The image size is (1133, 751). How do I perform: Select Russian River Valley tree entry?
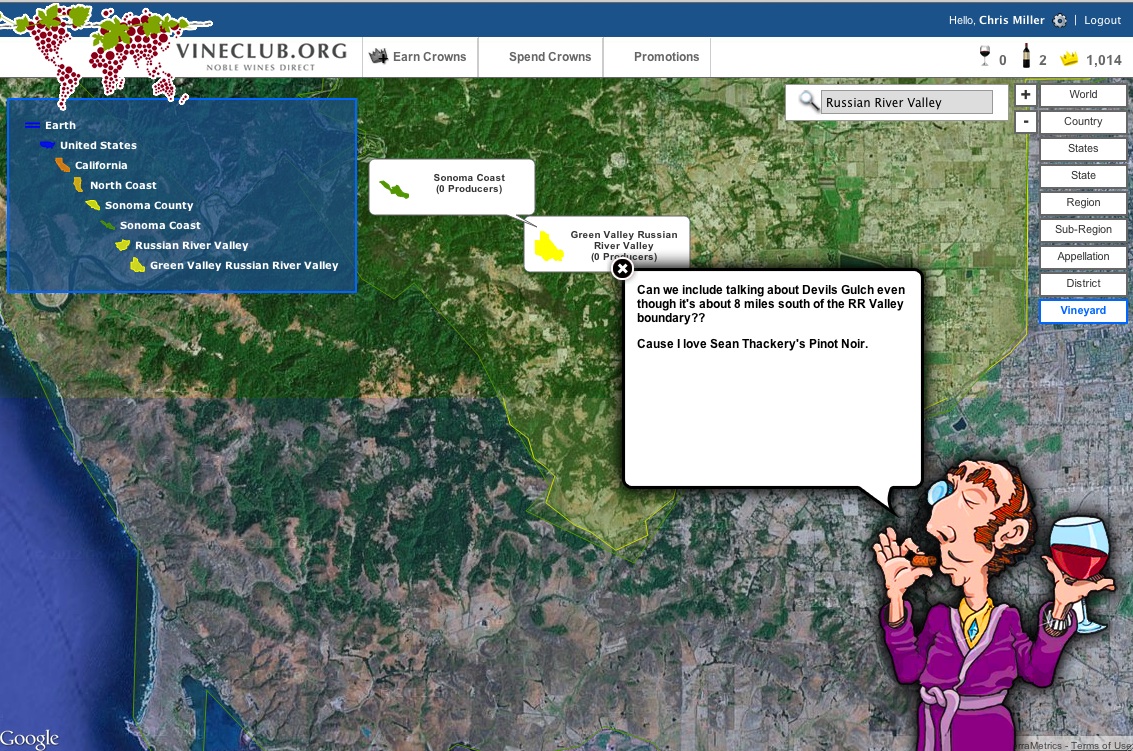[x=191, y=246]
